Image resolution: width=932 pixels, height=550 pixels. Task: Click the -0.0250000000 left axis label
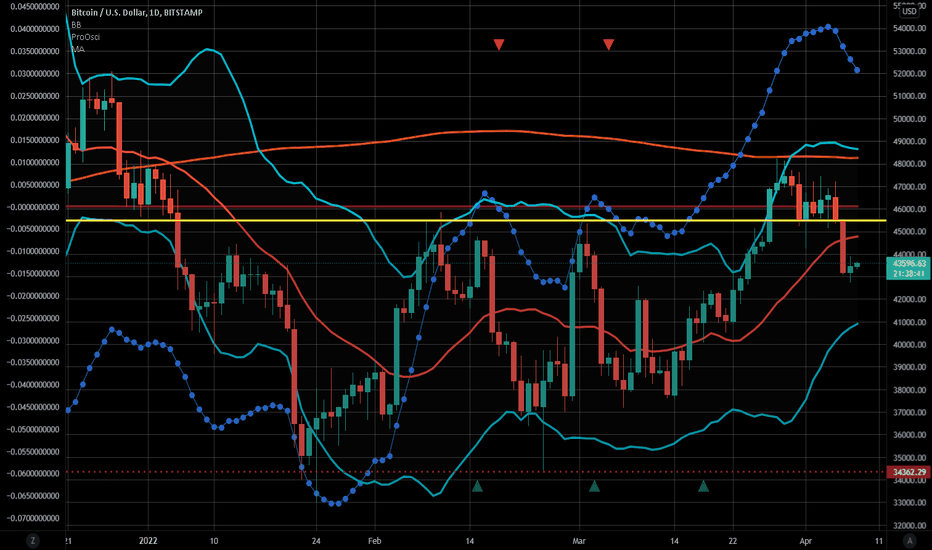33,318
